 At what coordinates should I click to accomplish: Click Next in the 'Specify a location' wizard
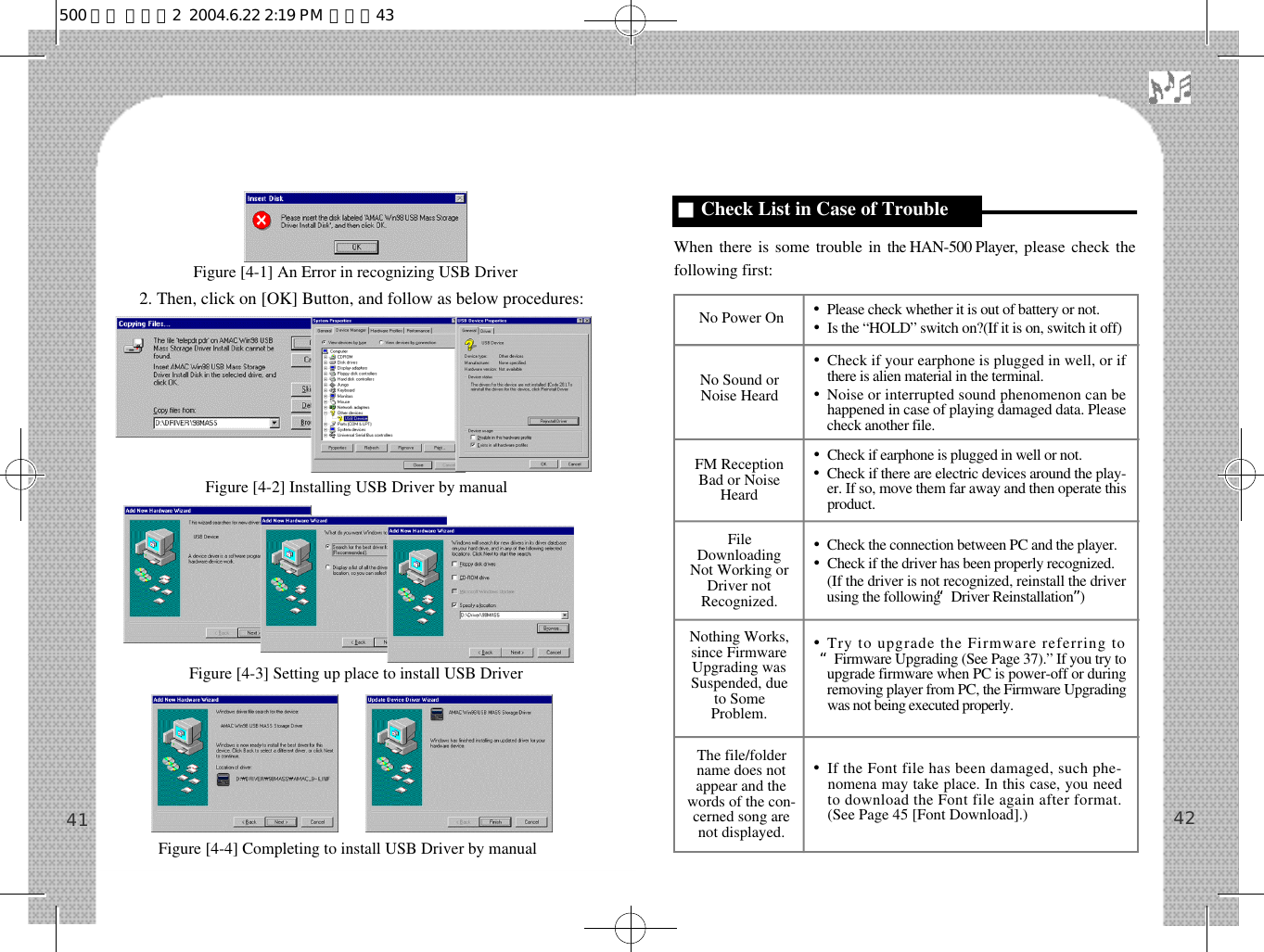pyautogui.click(x=517, y=653)
